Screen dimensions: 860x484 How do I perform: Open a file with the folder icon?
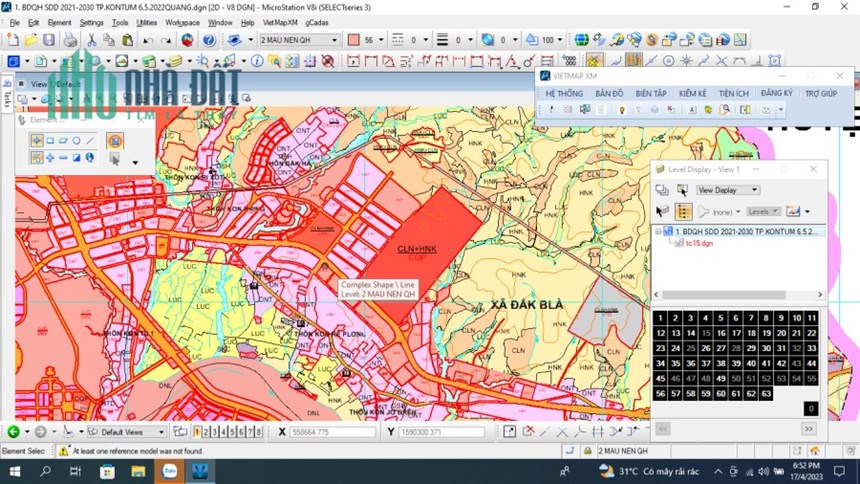click(x=31, y=40)
